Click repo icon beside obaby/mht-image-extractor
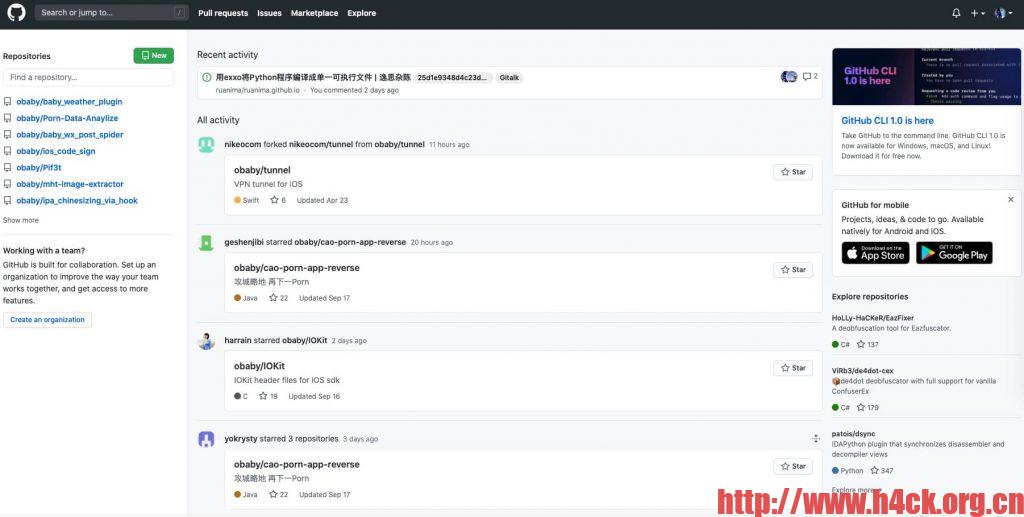1024x517 pixels. pos(8,184)
